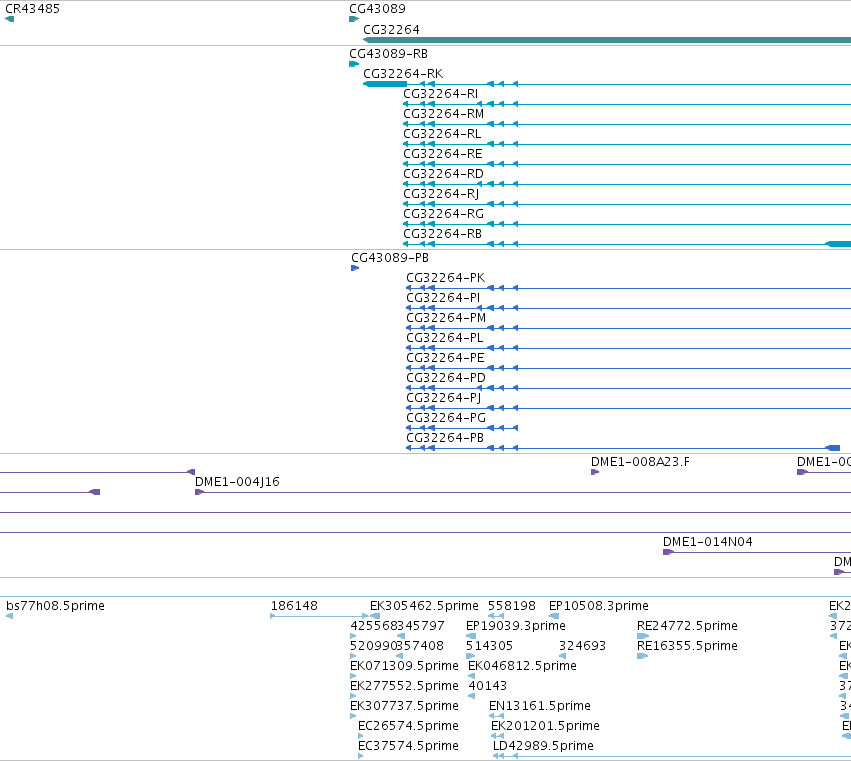
Task: Click the CG43089 gene label
Action: [377, 9]
